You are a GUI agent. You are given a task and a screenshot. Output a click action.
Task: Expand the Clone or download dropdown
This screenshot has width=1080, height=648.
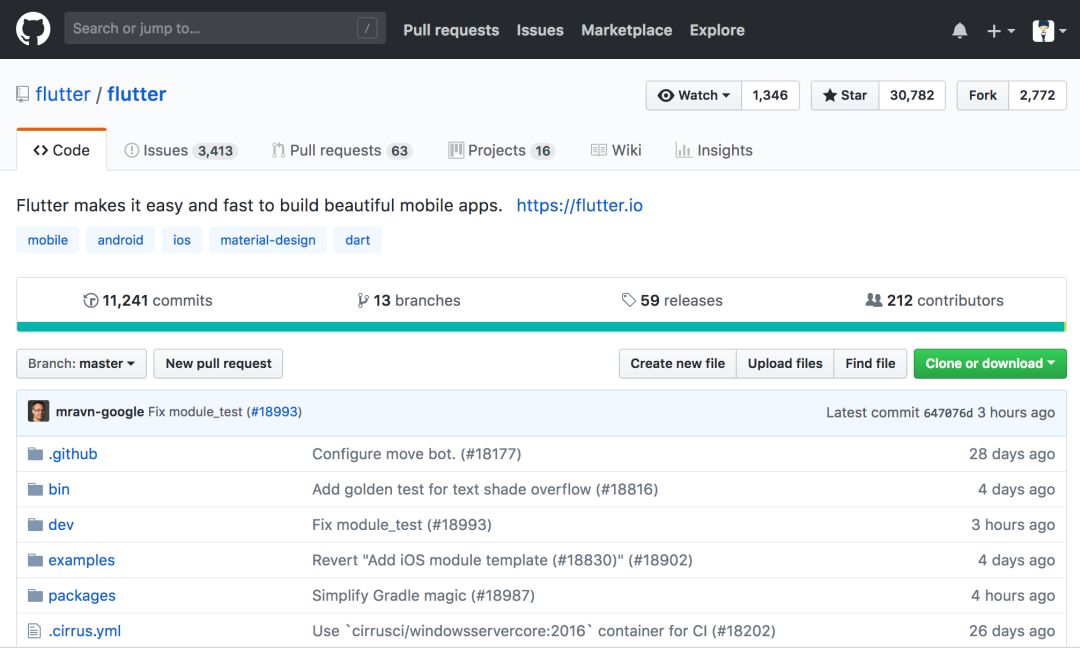[x=990, y=364]
